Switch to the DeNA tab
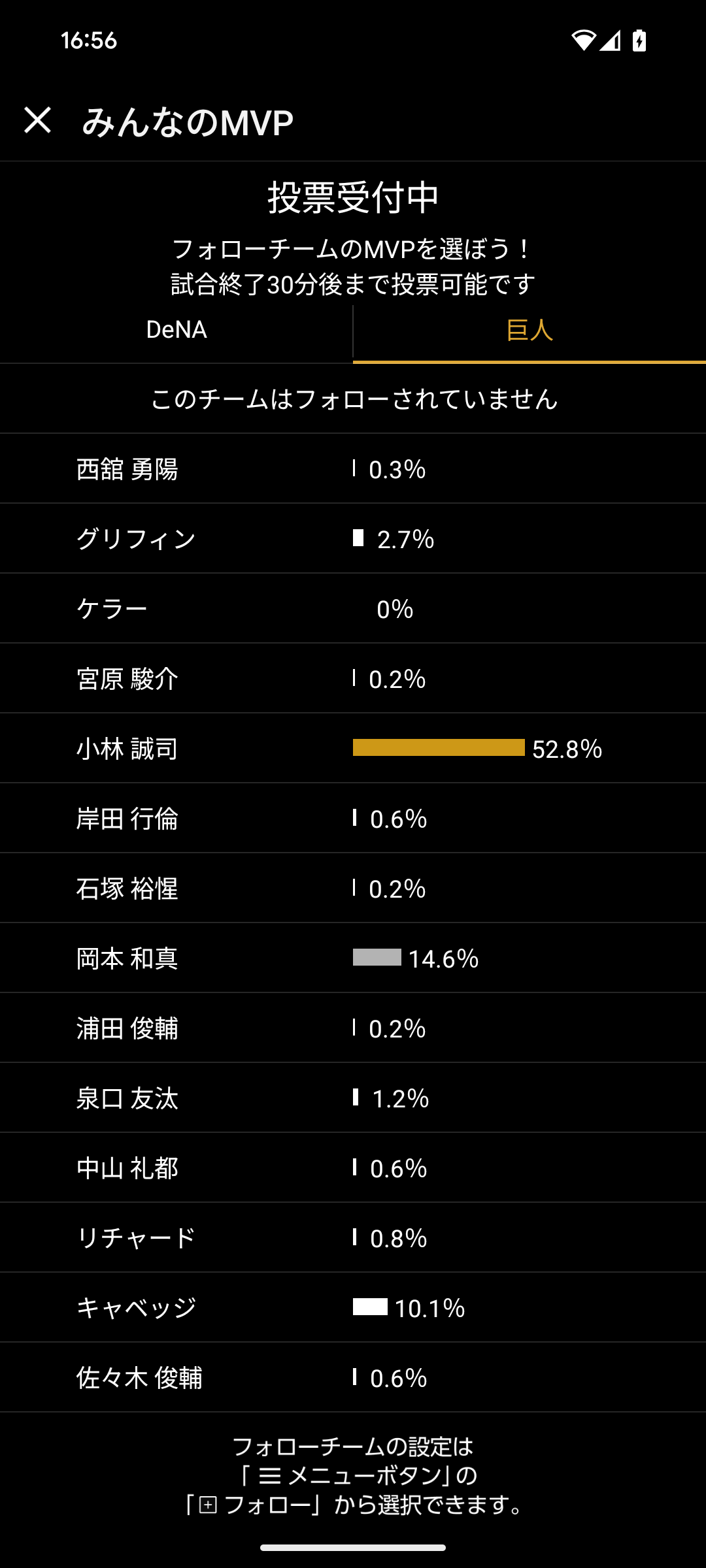This screenshot has width=706, height=1568. click(x=176, y=330)
